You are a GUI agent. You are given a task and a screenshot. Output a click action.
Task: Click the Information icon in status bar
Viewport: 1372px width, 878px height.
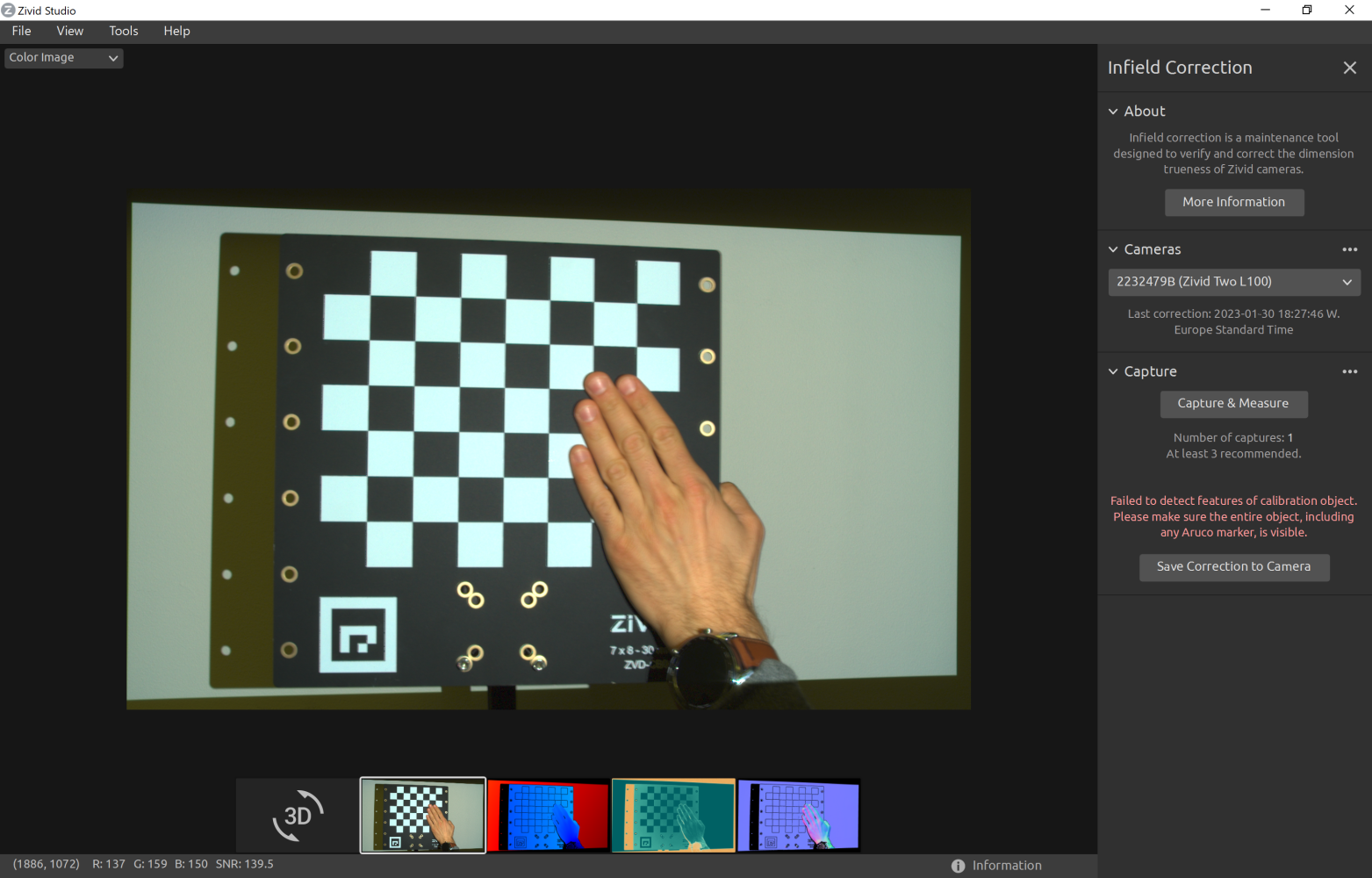(958, 866)
